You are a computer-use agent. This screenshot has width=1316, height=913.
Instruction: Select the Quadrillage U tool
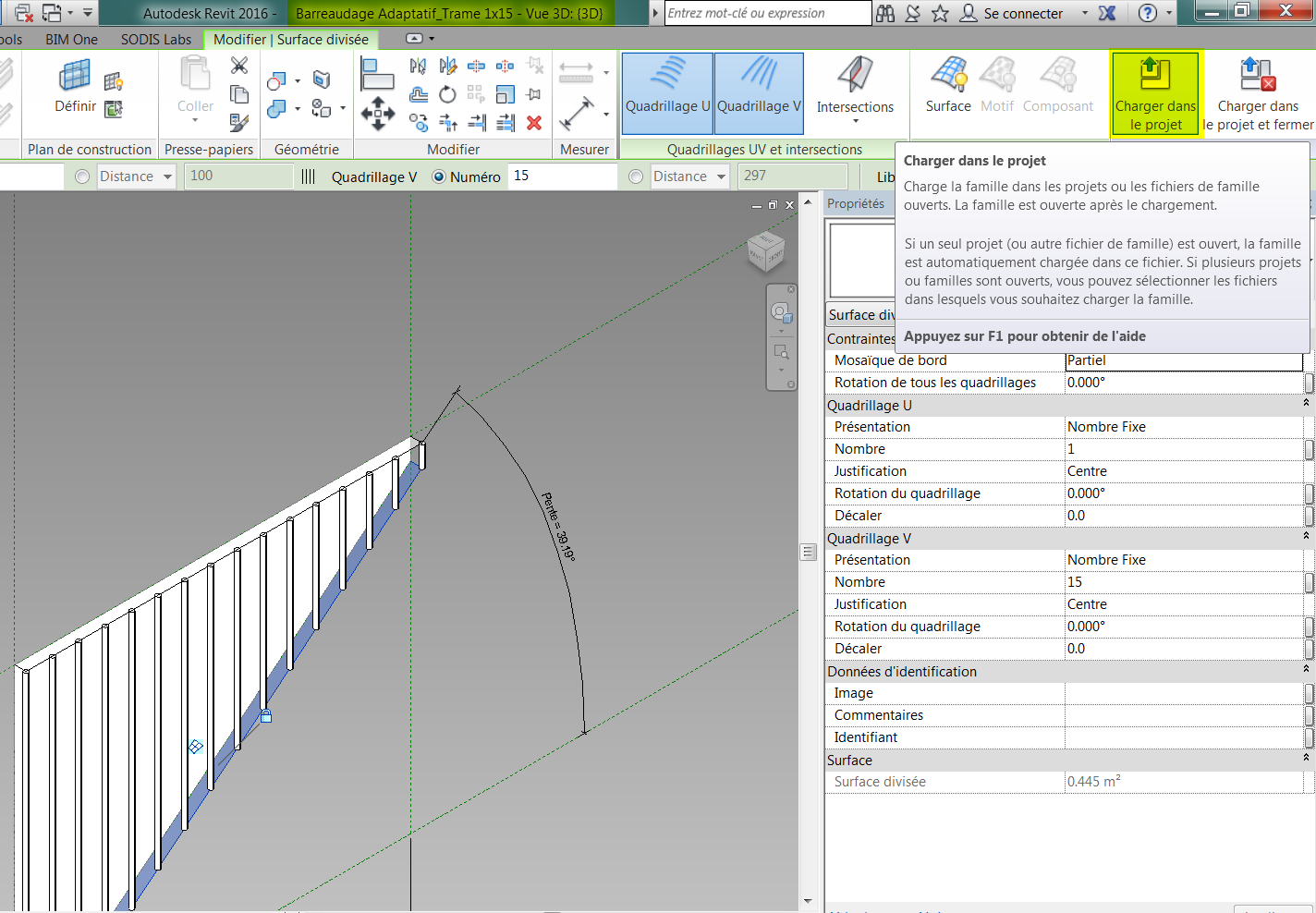point(667,92)
